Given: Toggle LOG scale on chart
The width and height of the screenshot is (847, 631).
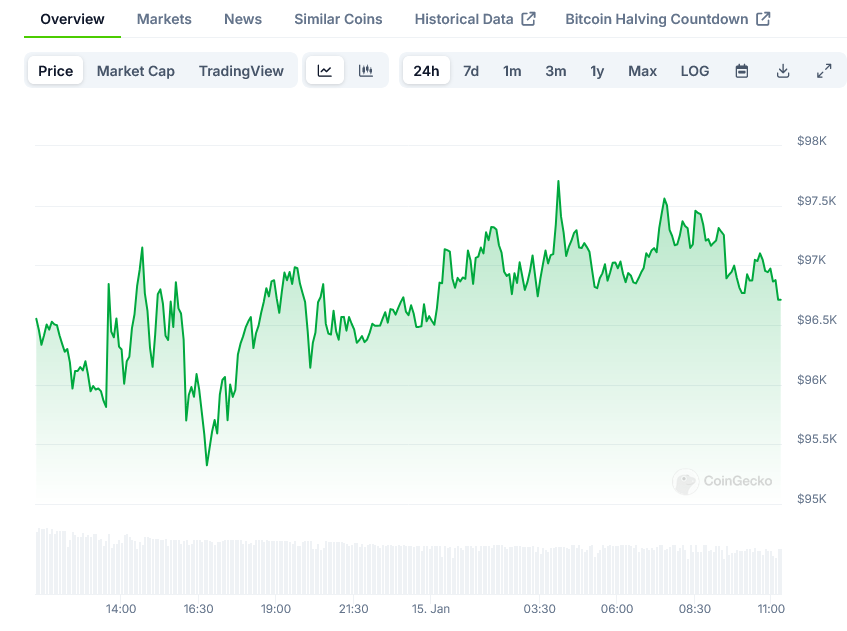Looking at the screenshot, I should pyautogui.click(x=695, y=71).
